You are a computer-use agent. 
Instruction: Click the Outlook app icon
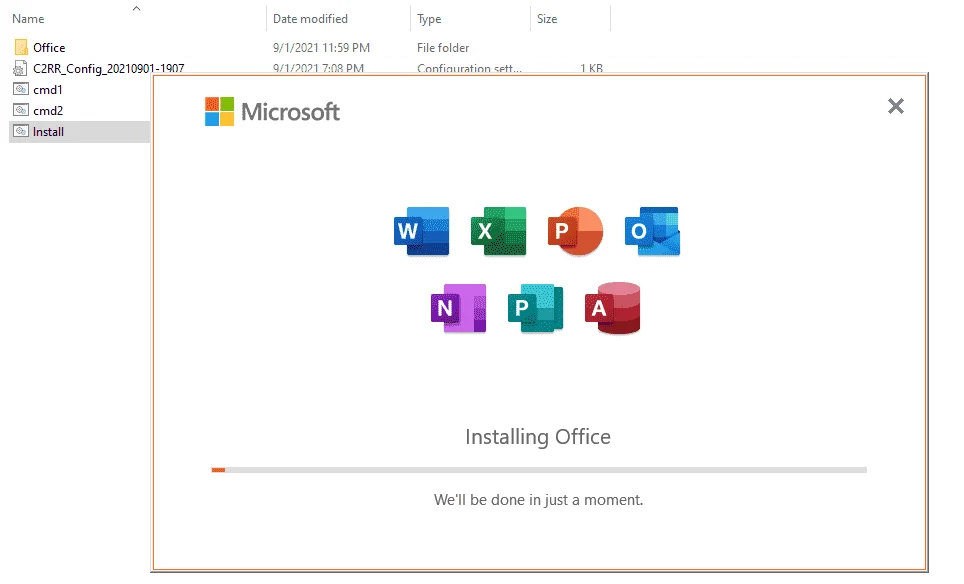pyautogui.click(x=652, y=231)
